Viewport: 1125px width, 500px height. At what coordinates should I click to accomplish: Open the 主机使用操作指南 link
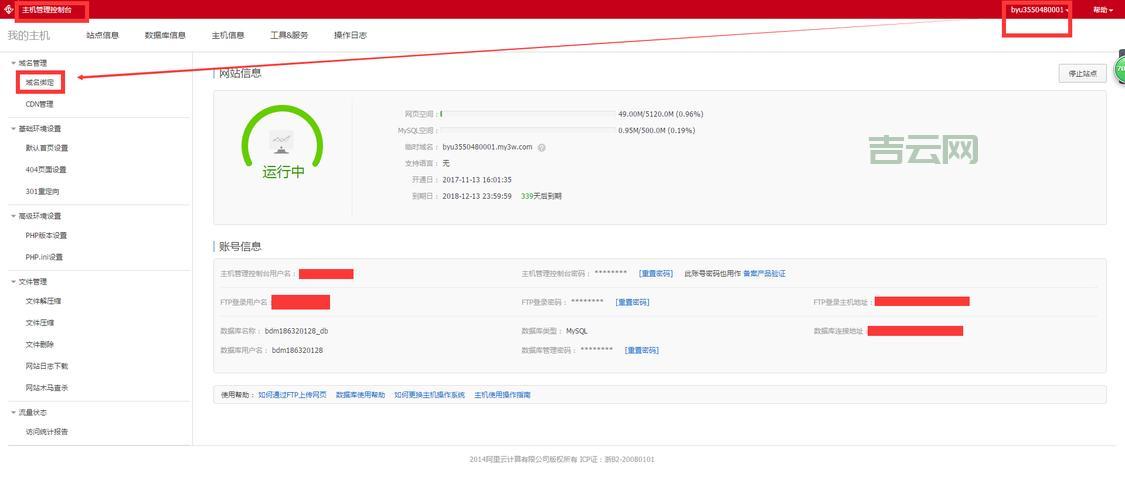coord(502,395)
